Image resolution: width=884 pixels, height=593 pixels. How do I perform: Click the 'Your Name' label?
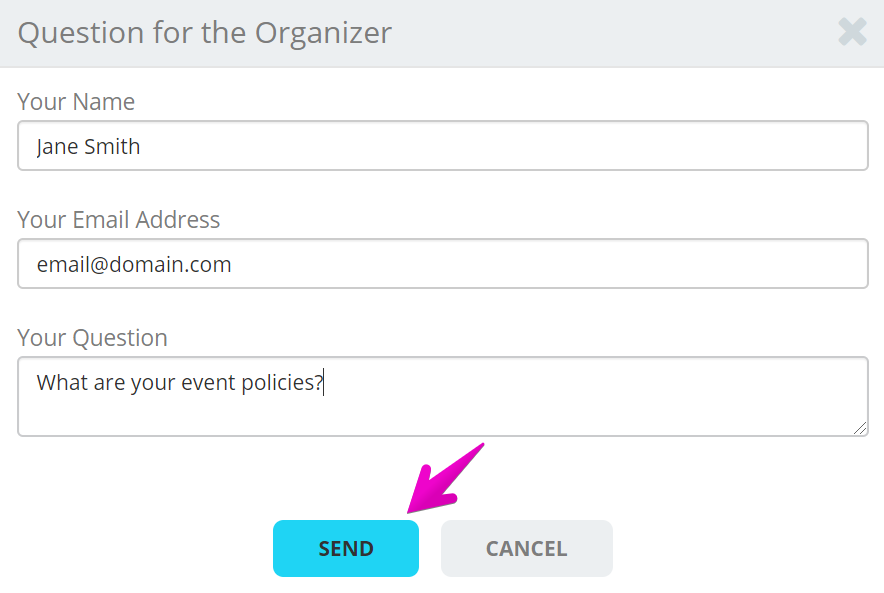(x=76, y=102)
